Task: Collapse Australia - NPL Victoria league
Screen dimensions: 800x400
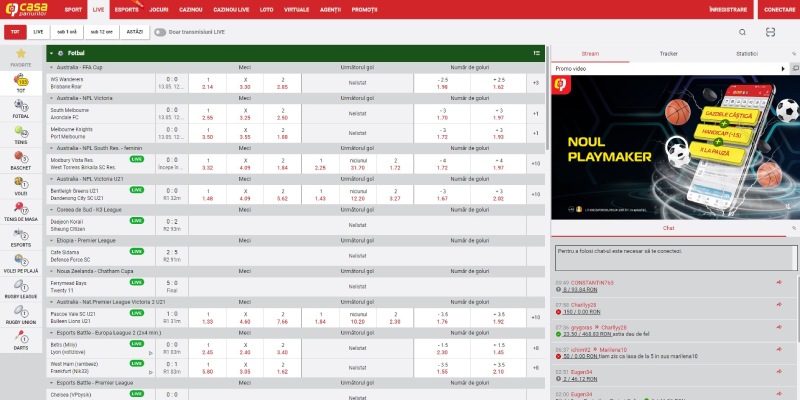Action: click(x=51, y=98)
